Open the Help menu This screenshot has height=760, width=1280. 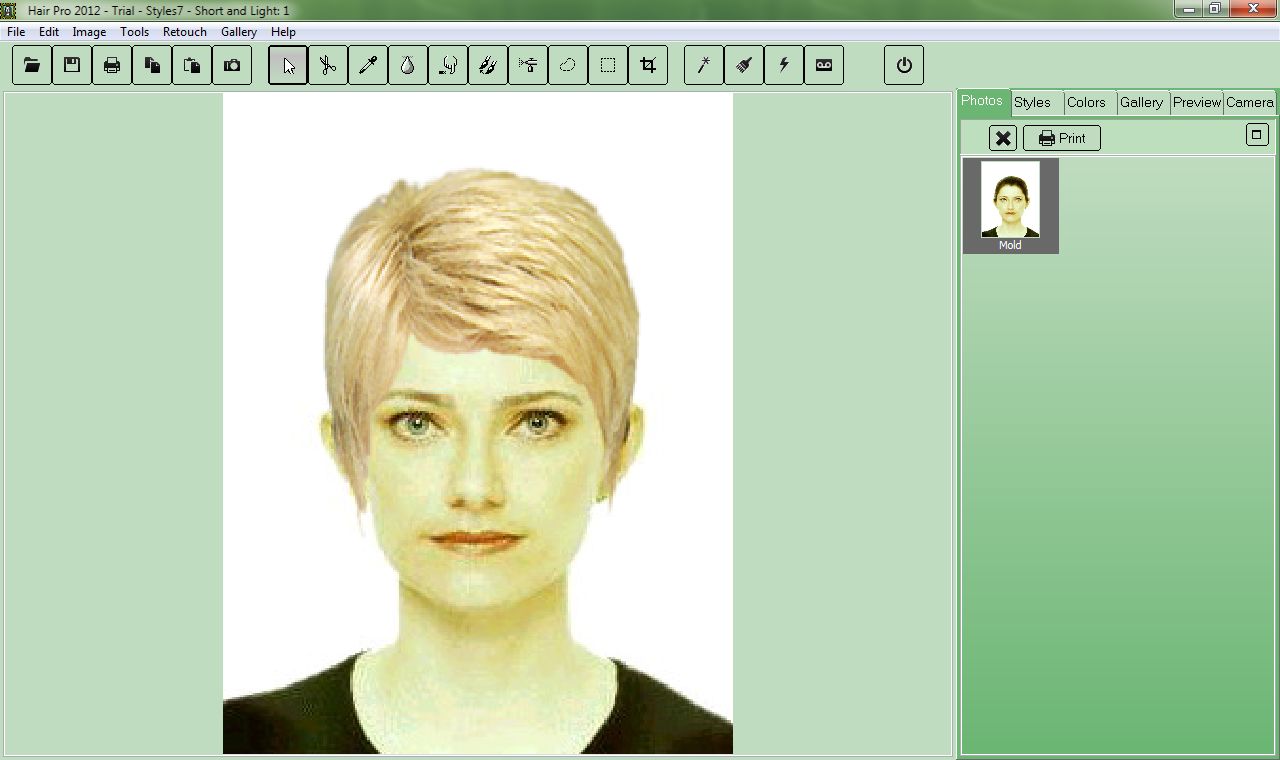tap(283, 32)
